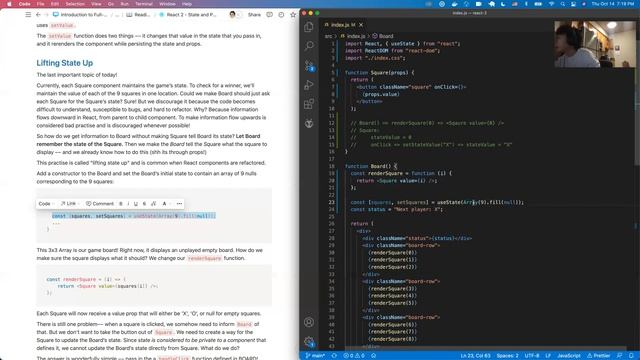Go back with the Notion back arrow
640x360 pixels.
38,15
